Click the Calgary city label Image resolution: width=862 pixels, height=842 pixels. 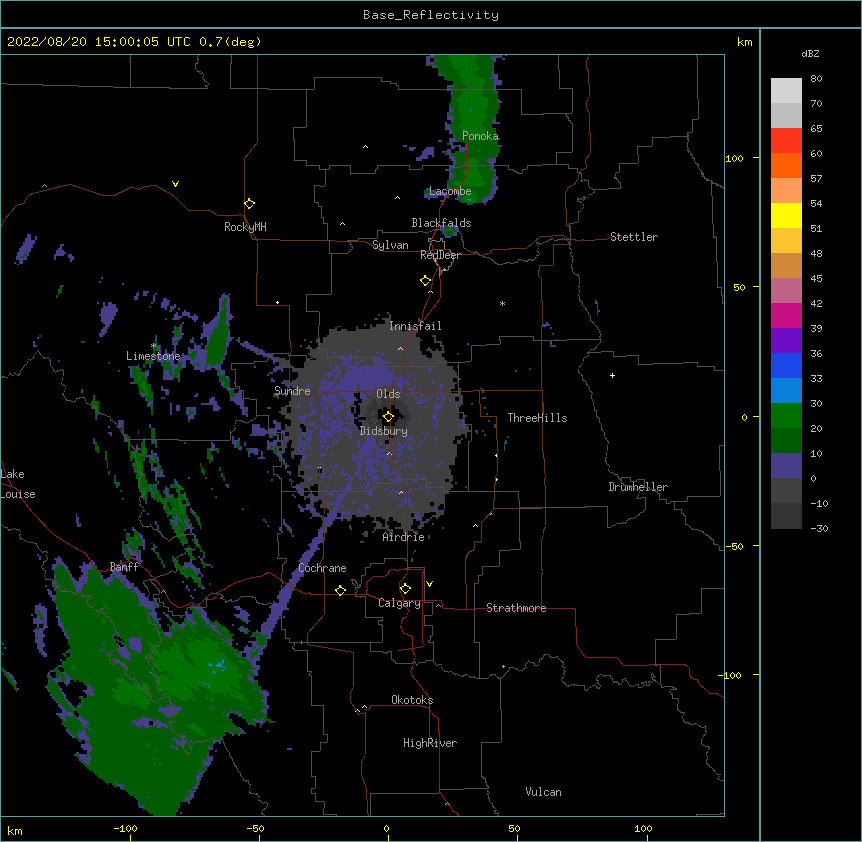tap(399, 603)
